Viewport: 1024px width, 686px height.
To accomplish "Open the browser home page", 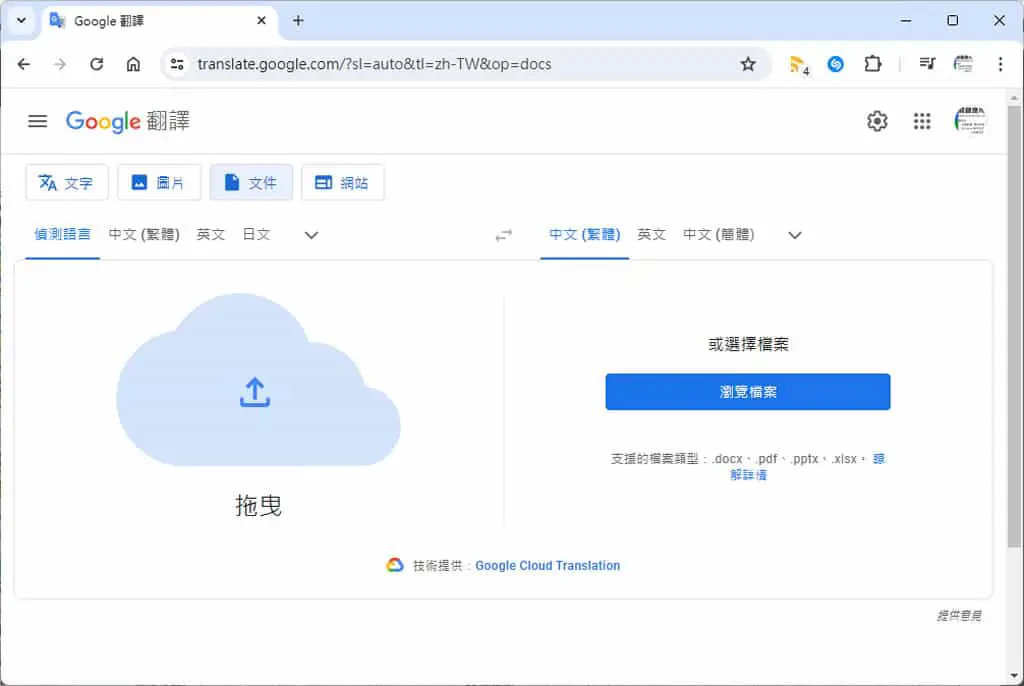I will pos(133,64).
